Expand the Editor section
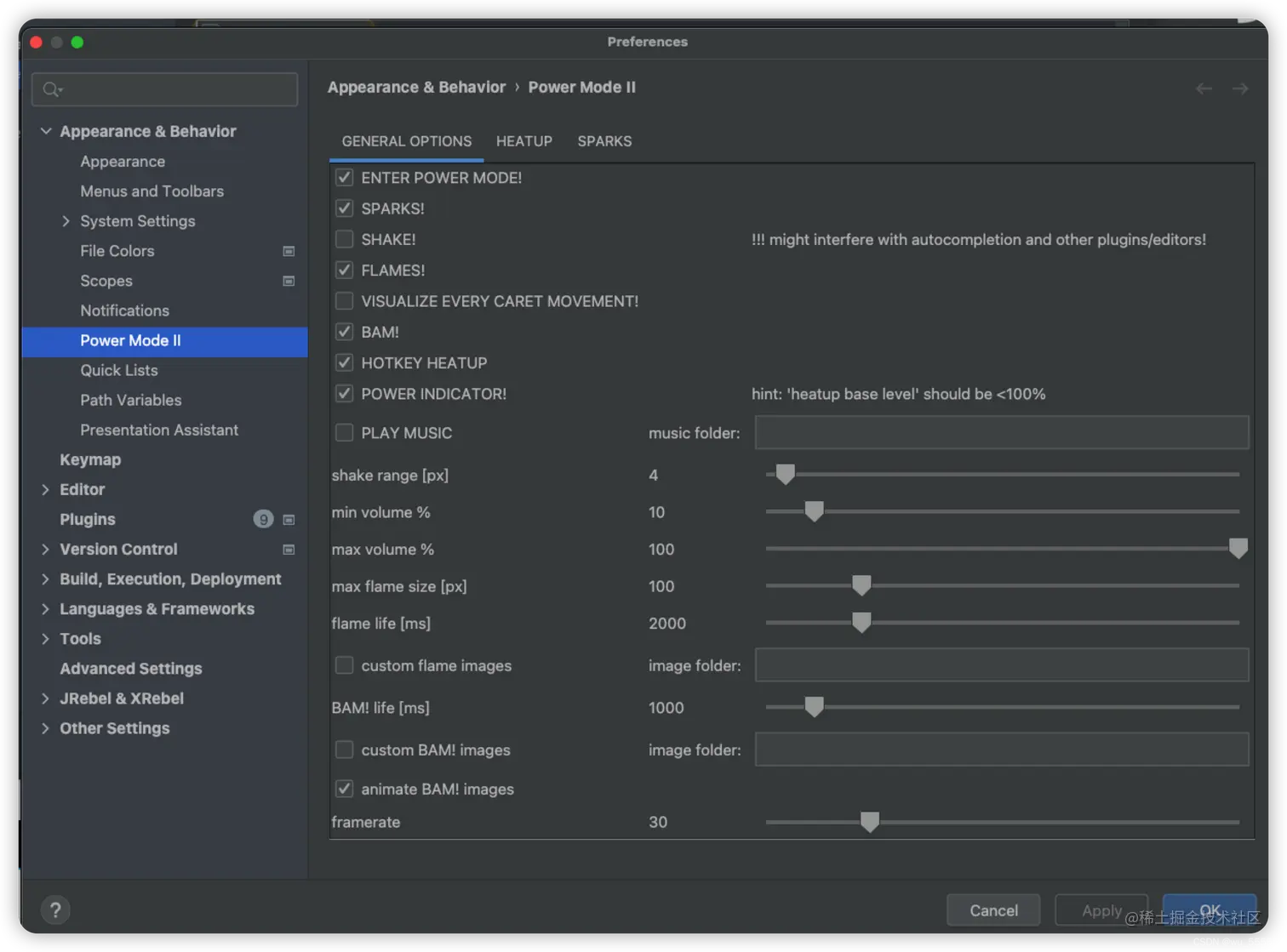The width and height of the screenshot is (1287, 952). click(46, 489)
